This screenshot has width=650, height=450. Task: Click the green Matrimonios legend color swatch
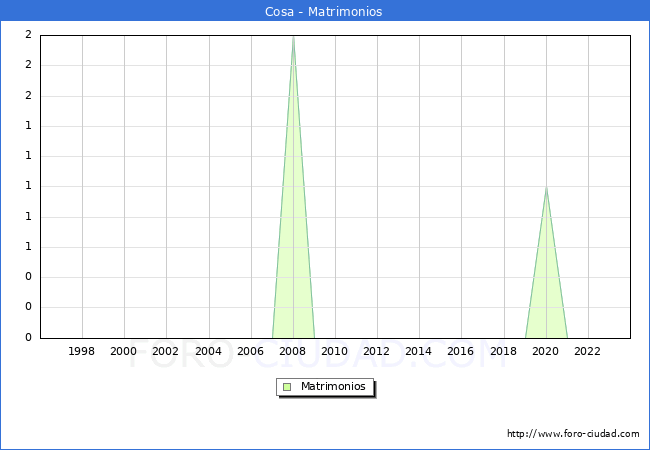coord(287,387)
